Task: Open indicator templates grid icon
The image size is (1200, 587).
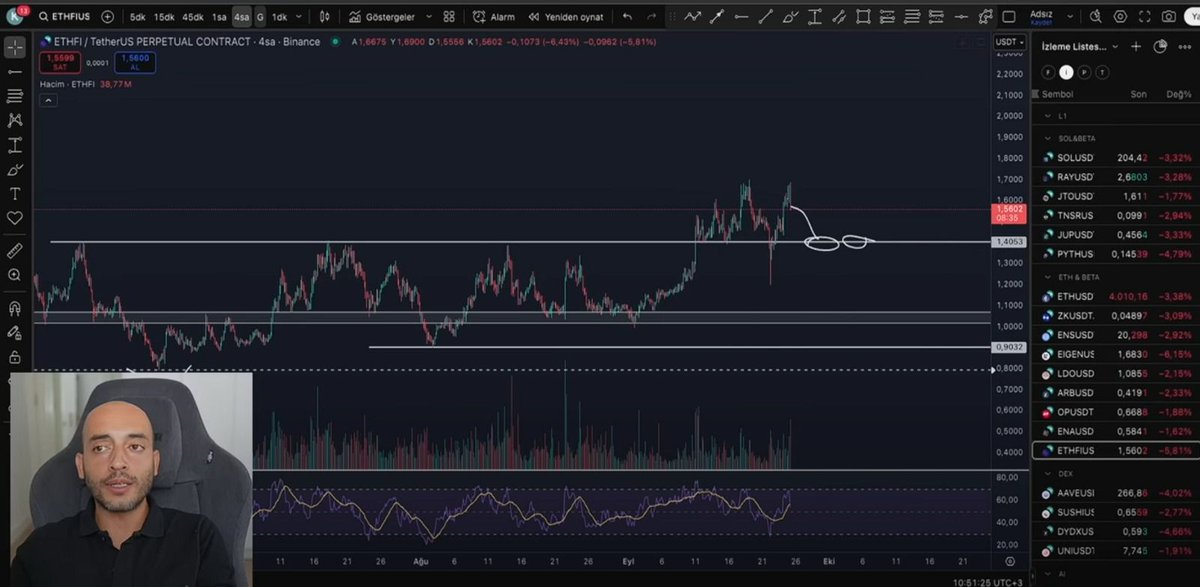Action: [x=449, y=17]
